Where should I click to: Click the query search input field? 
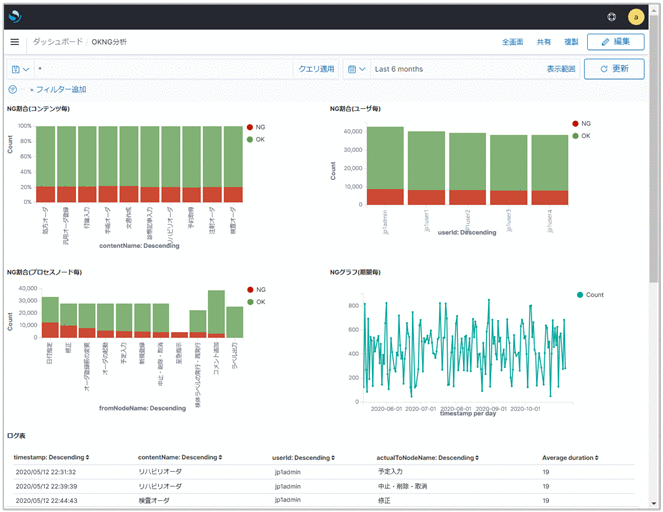[x=160, y=69]
